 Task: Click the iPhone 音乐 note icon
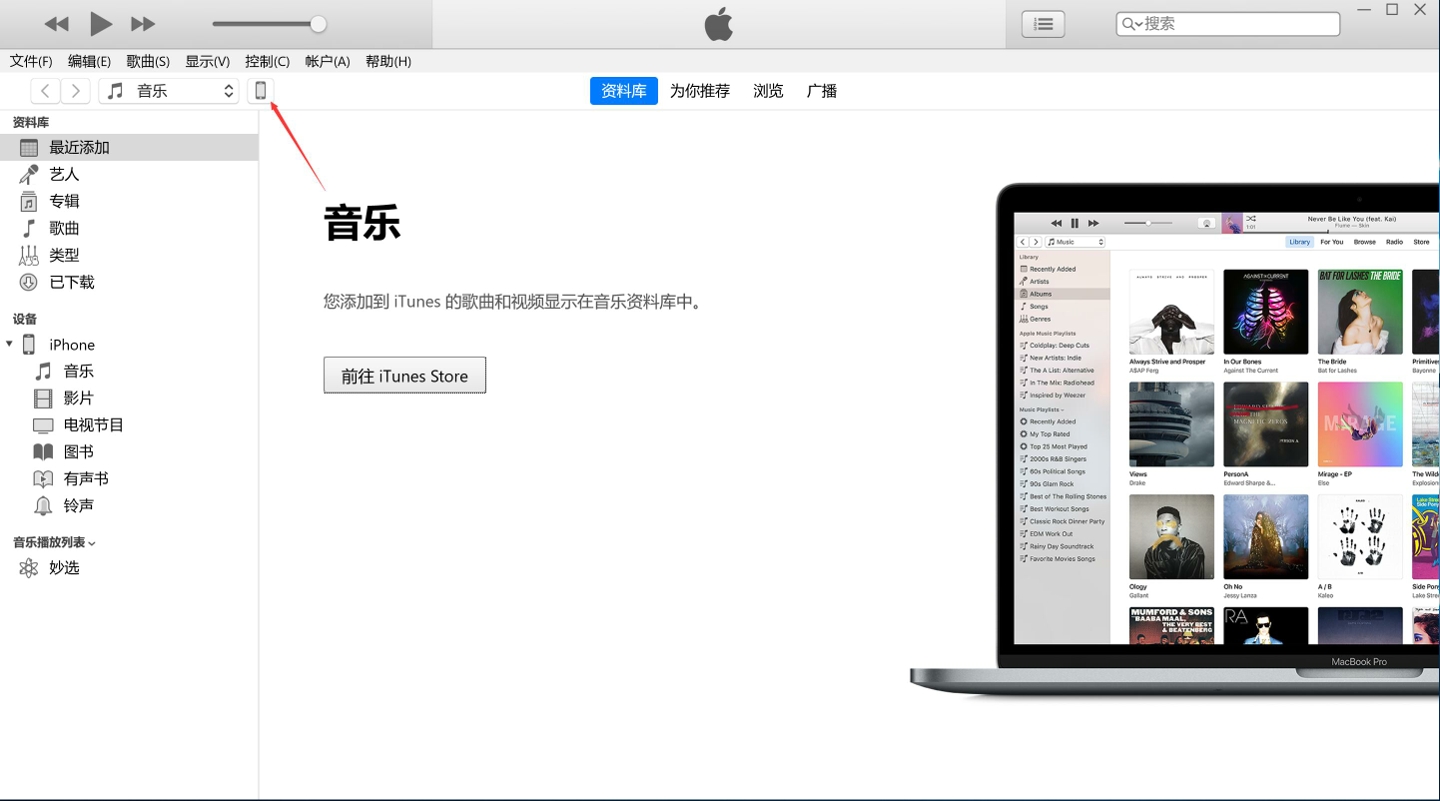43,371
